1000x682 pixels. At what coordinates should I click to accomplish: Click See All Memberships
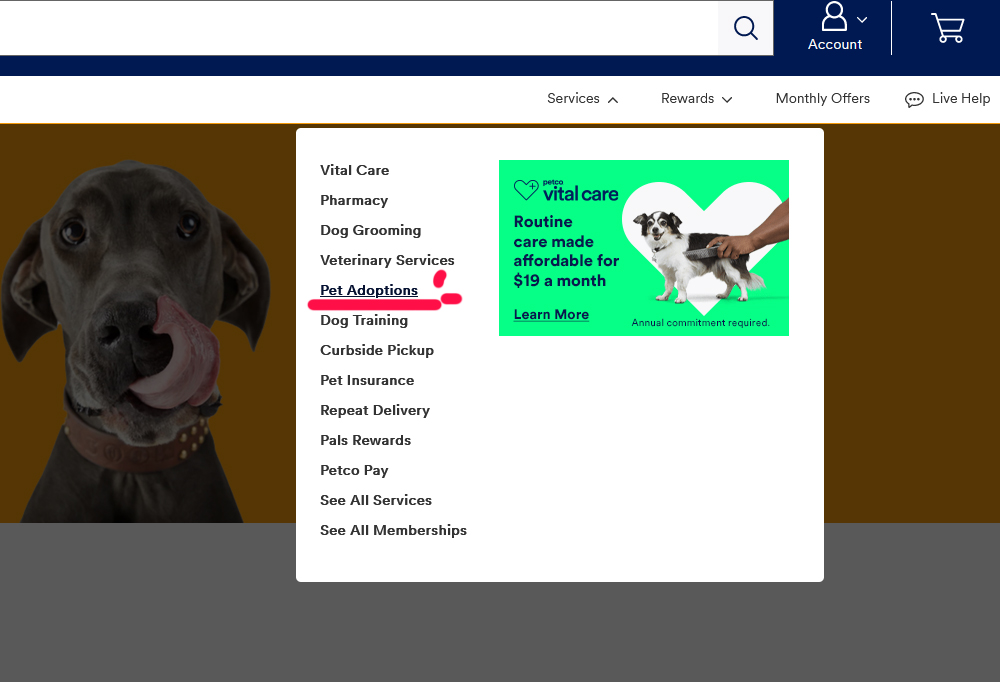[x=393, y=530]
